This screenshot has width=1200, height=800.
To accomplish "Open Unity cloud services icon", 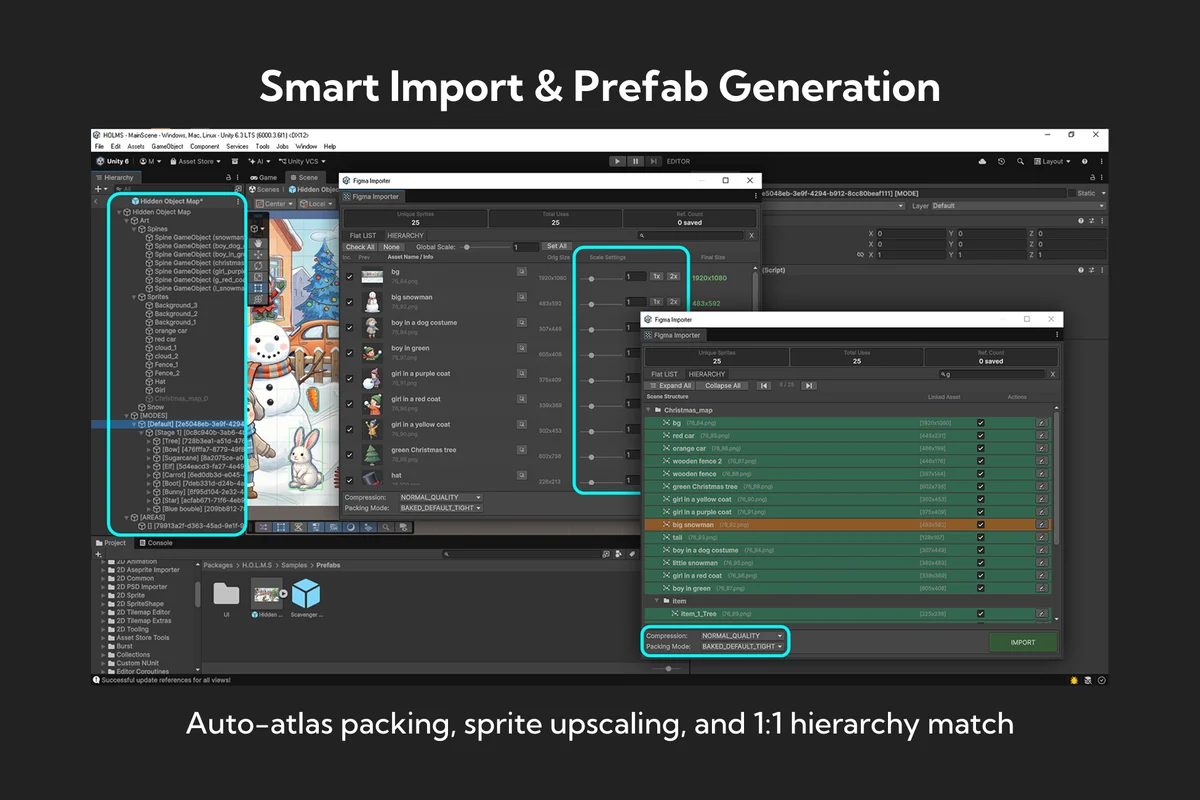I will pos(982,161).
